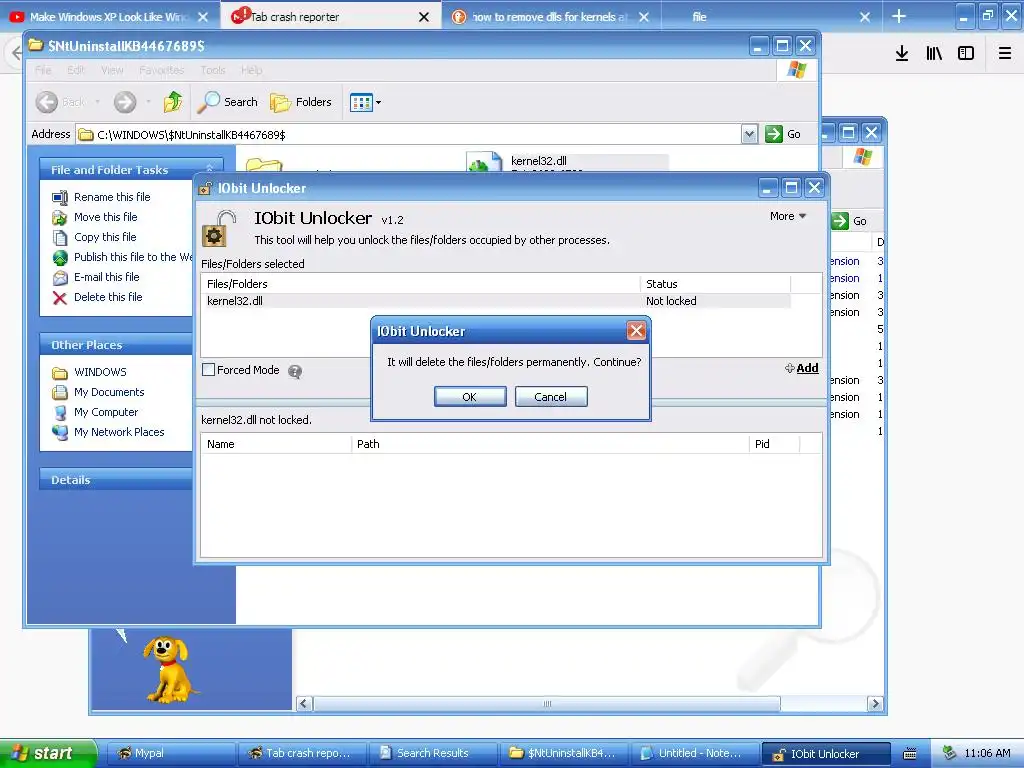This screenshot has width=1024, height=768.
Task: Switch to Untitled - Notepad taskbar item
Action: click(x=695, y=753)
